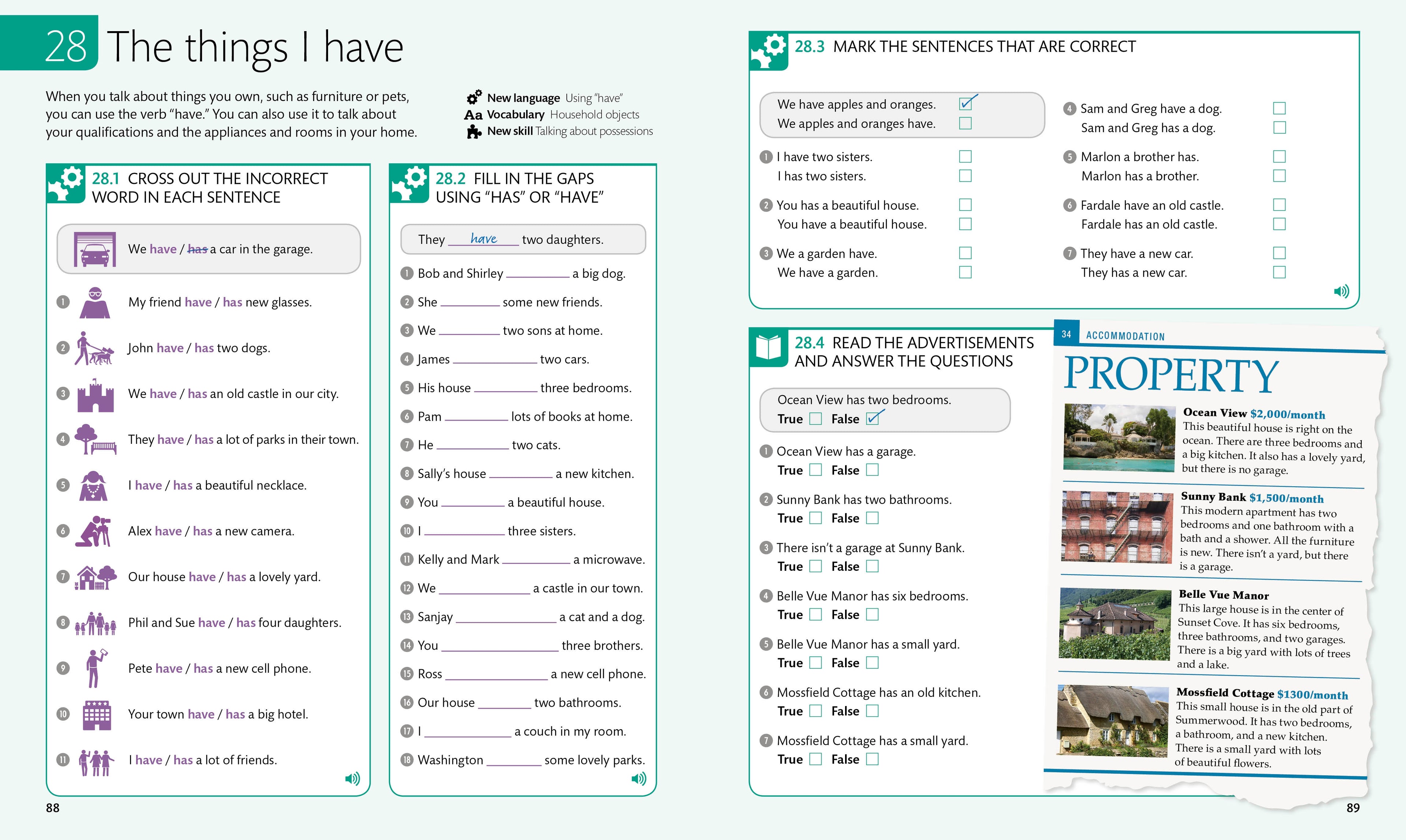This screenshot has width=1406, height=840.
Task: Click the car in garage icon
Action: tap(94, 249)
